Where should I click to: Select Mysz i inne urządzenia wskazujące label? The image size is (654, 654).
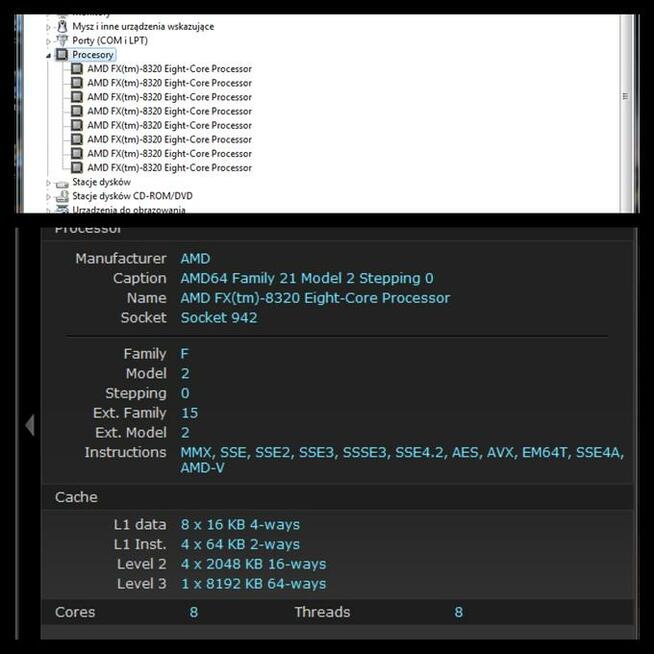(143, 27)
